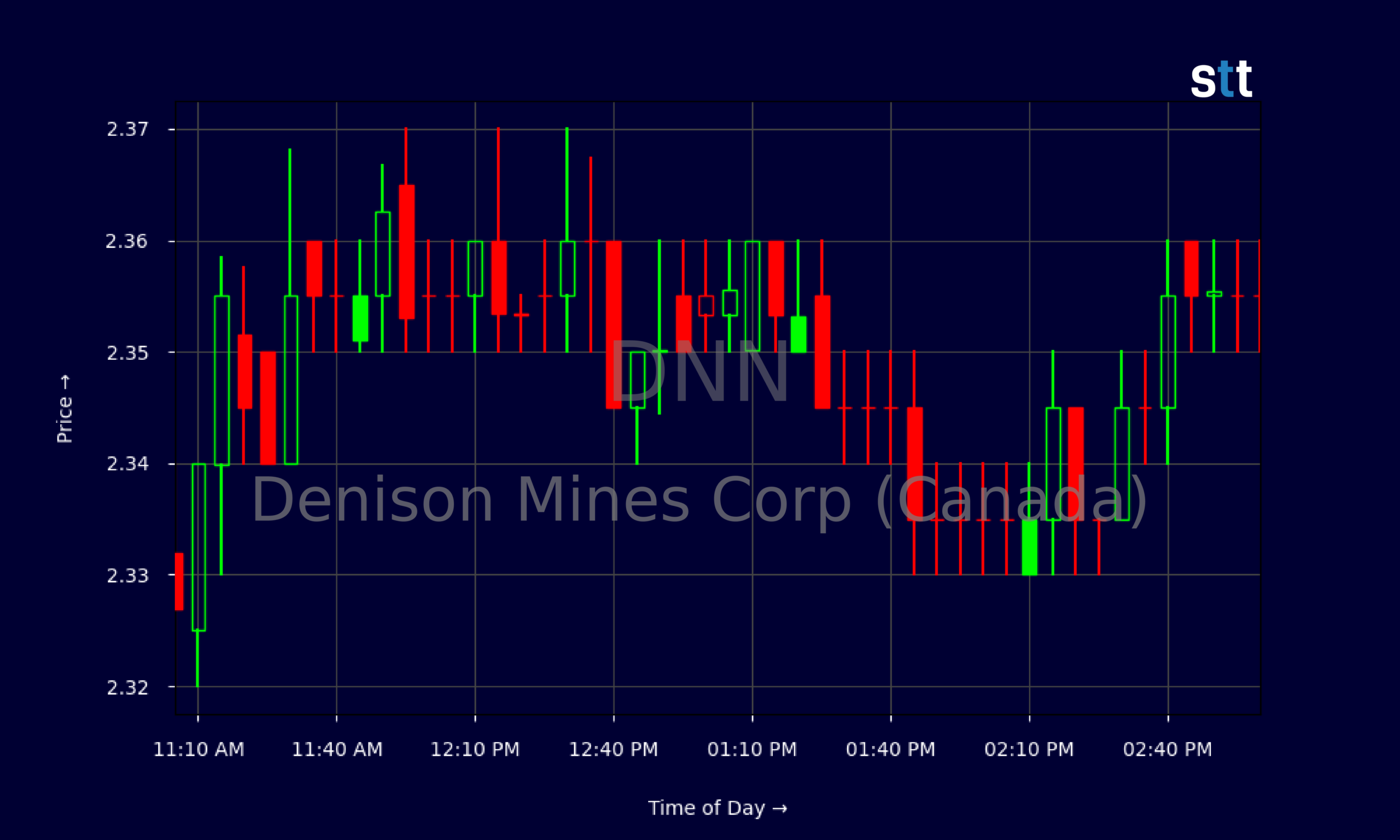Click the 01:10 PM time label

(x=752, y=749)
